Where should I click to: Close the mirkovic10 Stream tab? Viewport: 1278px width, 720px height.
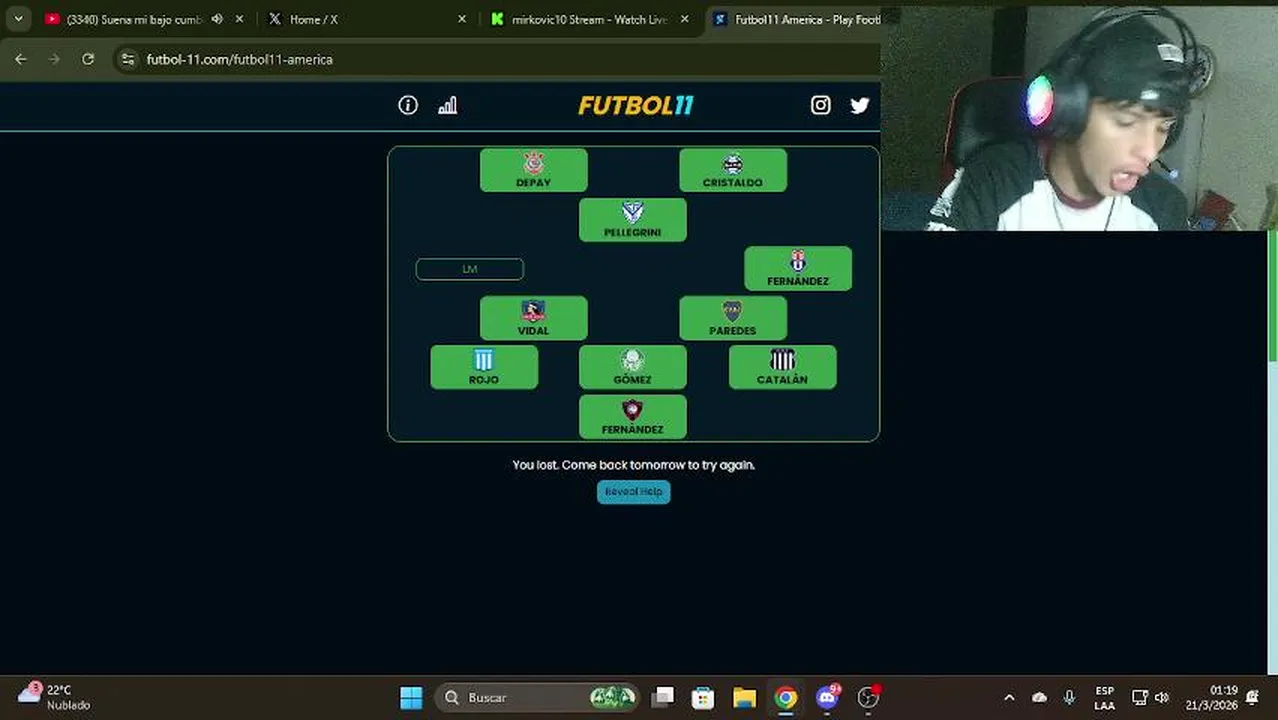[684, 19]
